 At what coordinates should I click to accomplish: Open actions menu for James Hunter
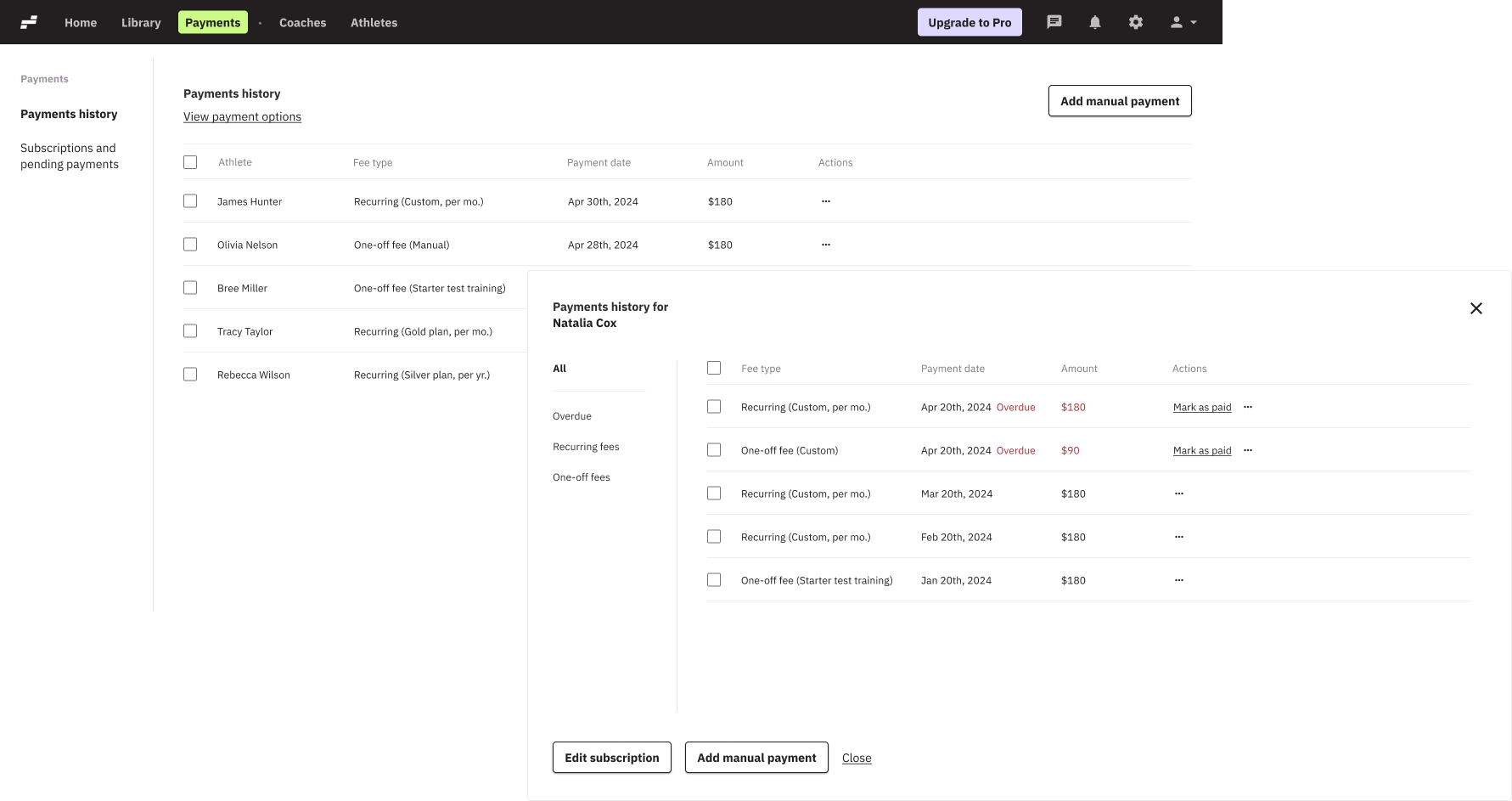pyautogui.click(x=826, y=201)
